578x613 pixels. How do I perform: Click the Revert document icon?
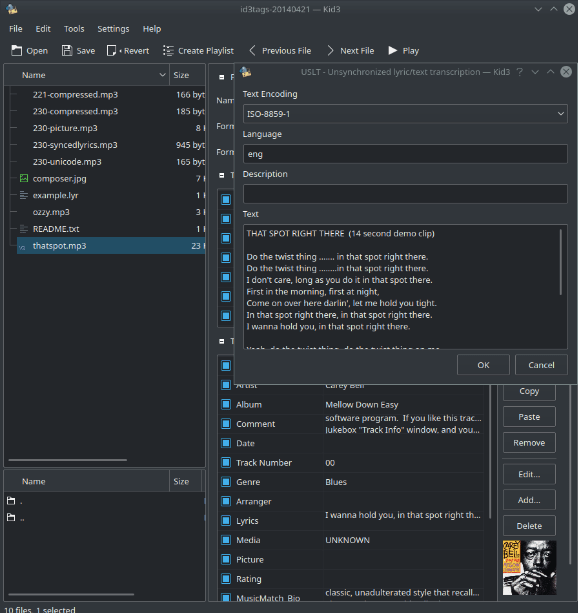(111, 50)
